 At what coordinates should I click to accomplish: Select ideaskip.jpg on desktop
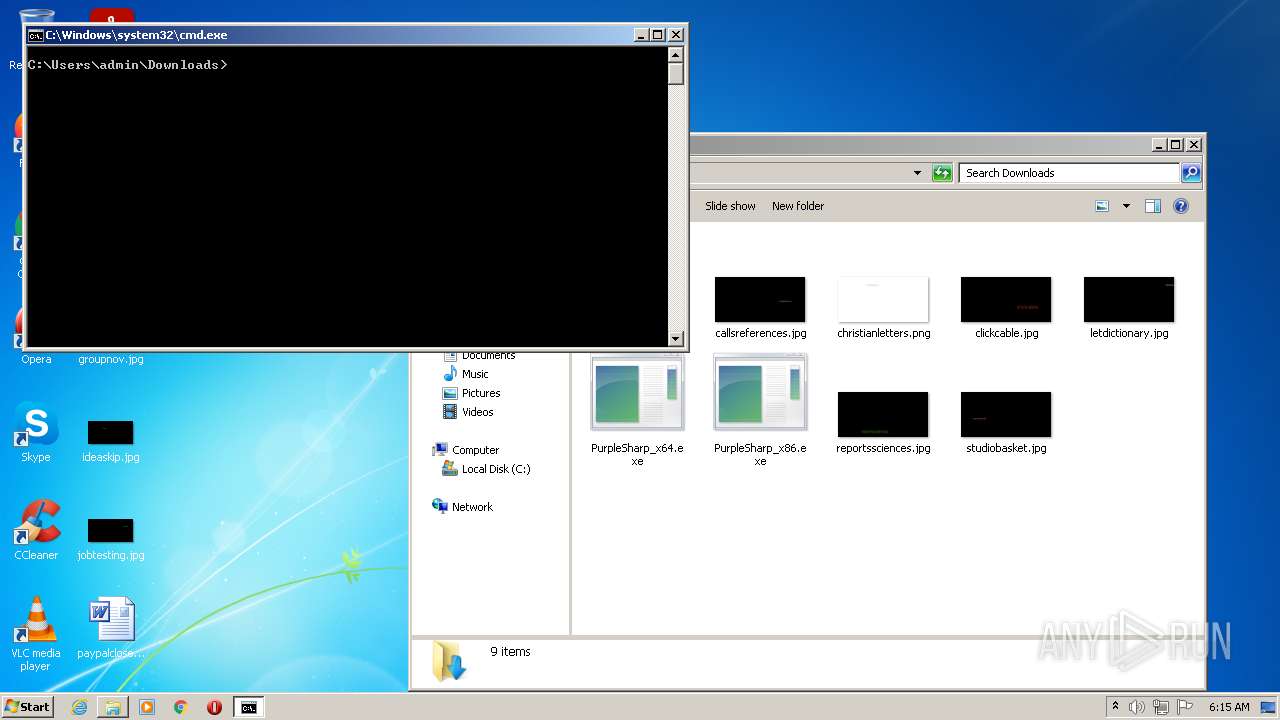[110, 440]
